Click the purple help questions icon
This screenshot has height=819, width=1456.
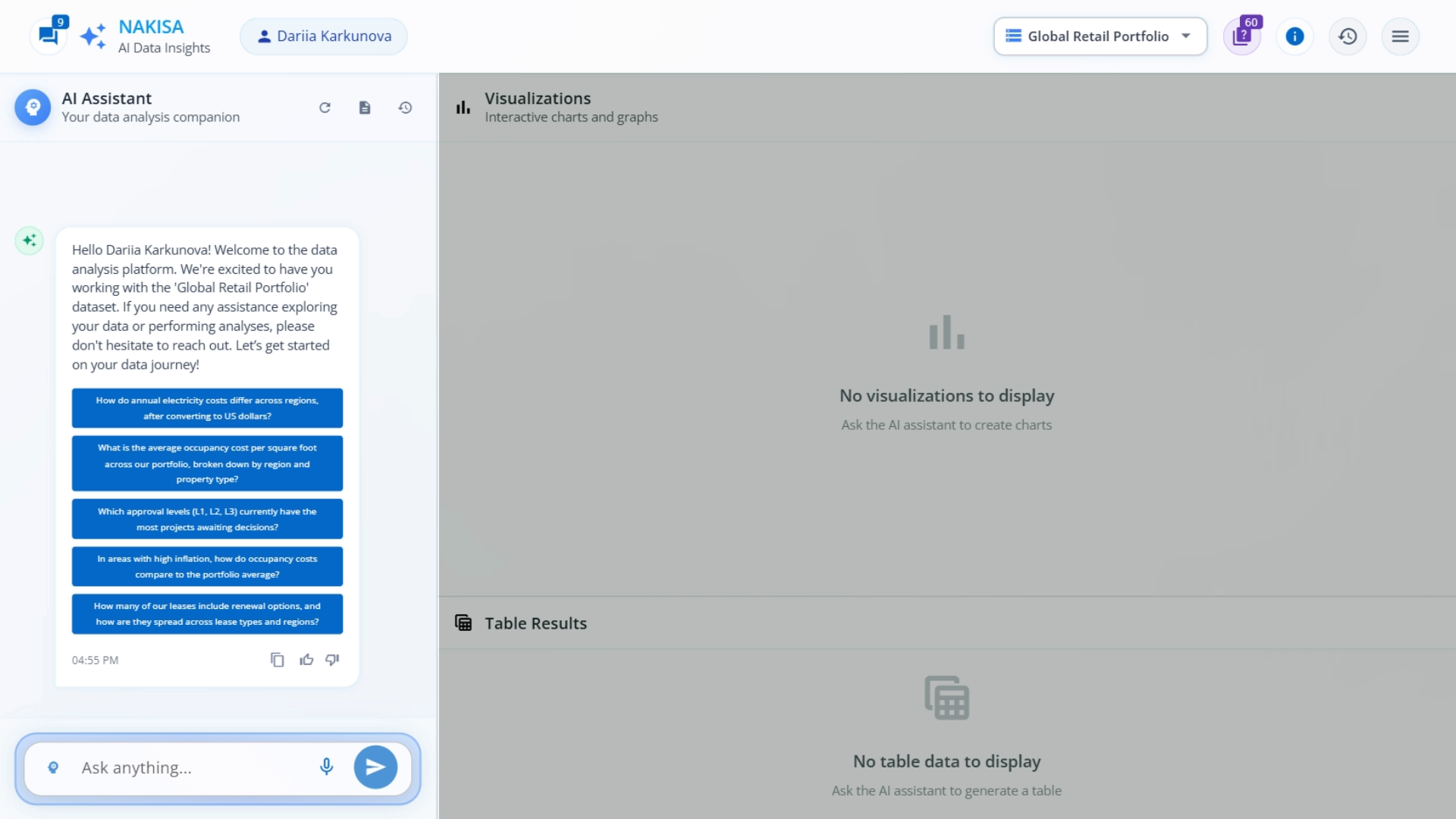tap(1241, 36)
